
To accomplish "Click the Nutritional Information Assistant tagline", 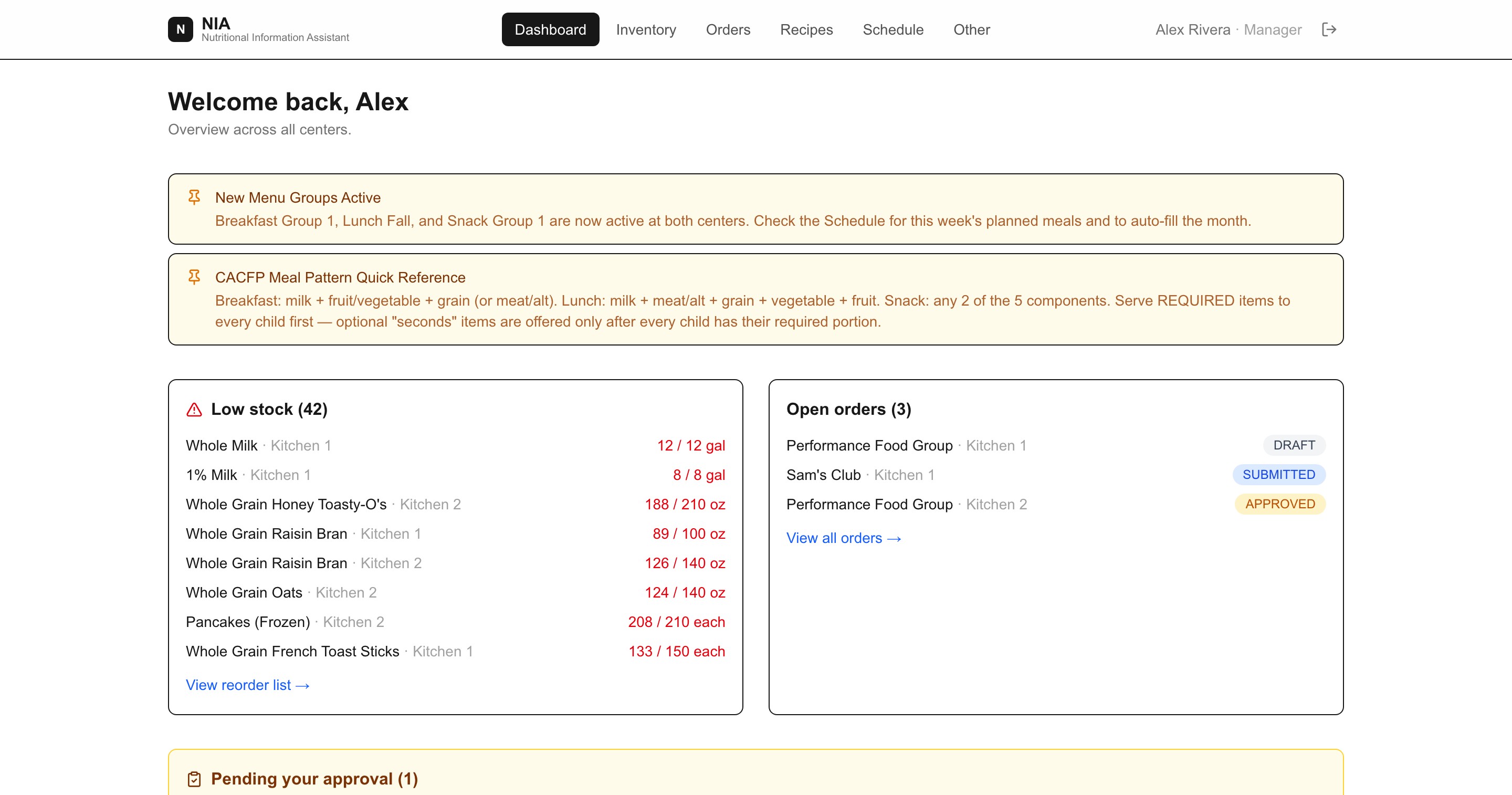I will [x=275, y=38].
